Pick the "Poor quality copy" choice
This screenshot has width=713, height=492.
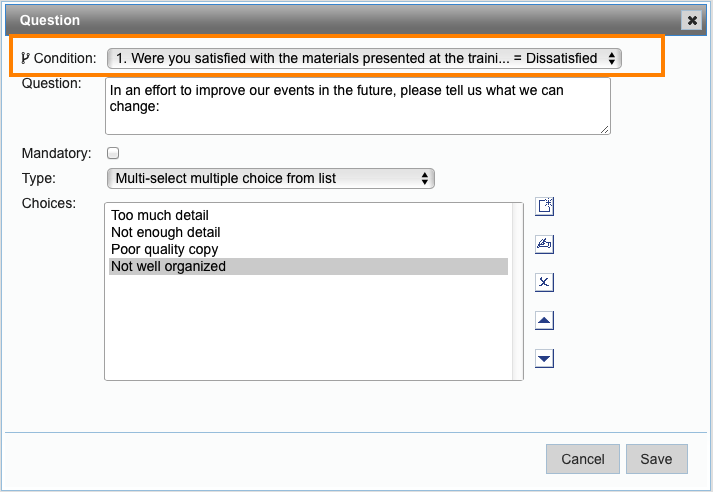164,249
